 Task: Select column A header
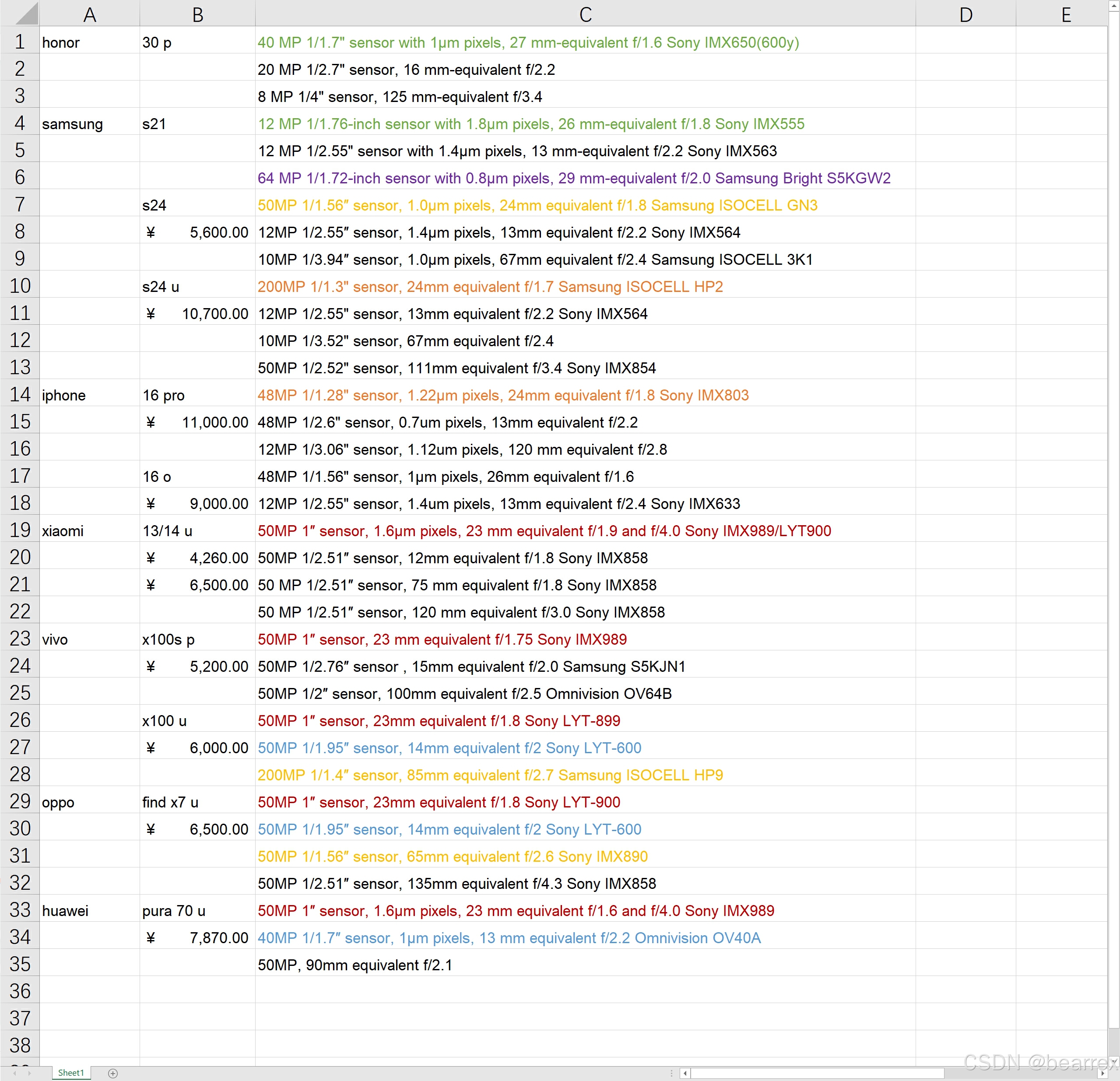click(89, 14)
